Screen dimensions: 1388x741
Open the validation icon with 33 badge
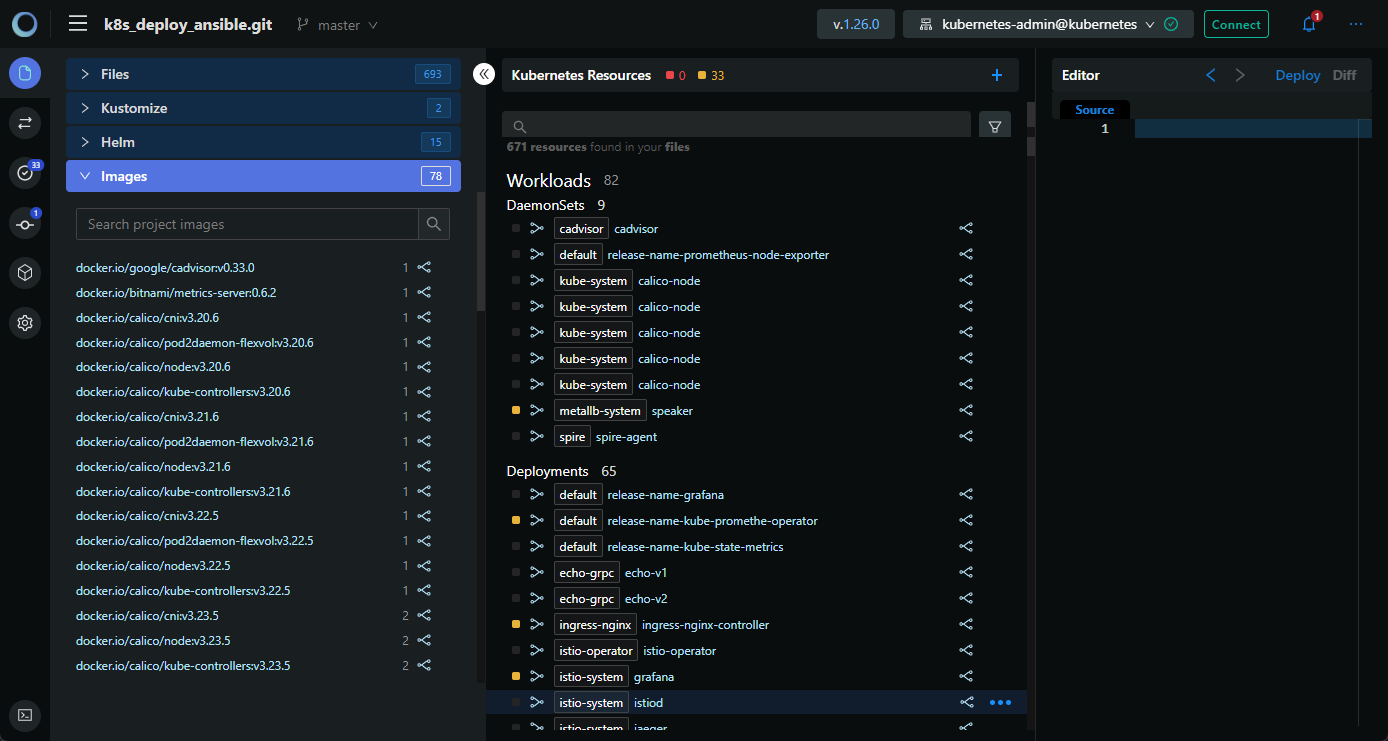click(25, 173)
